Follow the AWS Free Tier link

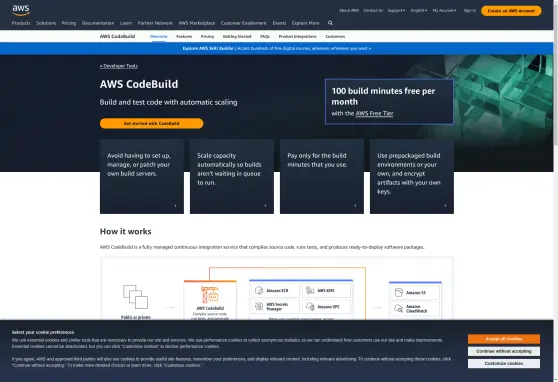coord(374,114)
